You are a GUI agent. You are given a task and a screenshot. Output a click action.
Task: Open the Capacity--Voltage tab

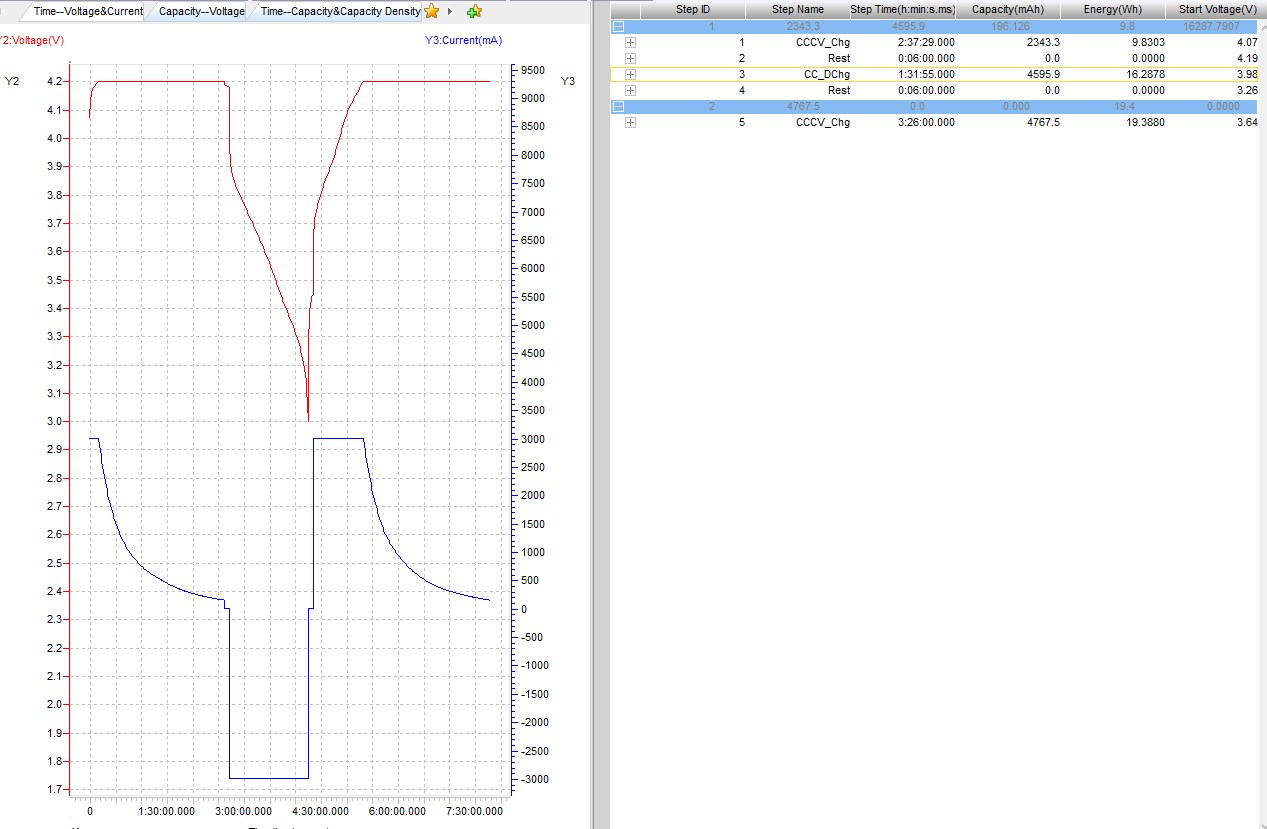point(201,11)
